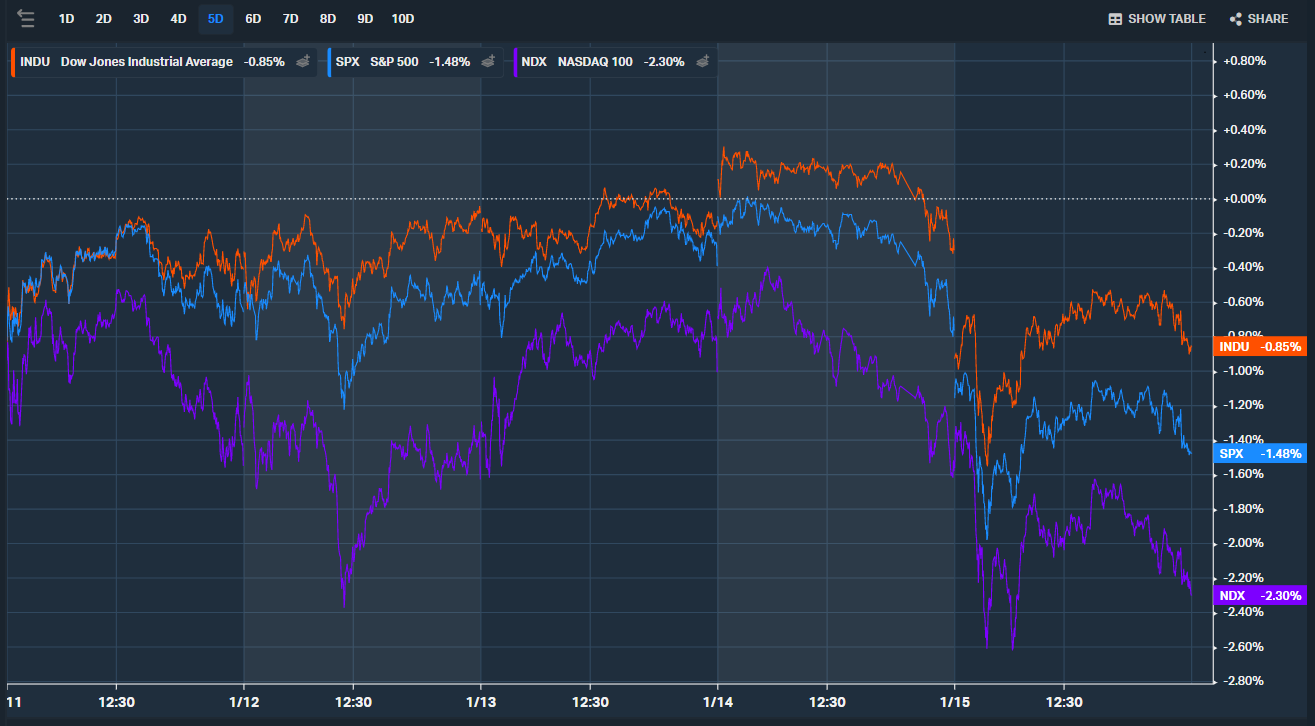Click the -2.80% label on the y-axis

(x=1245, y=681)
